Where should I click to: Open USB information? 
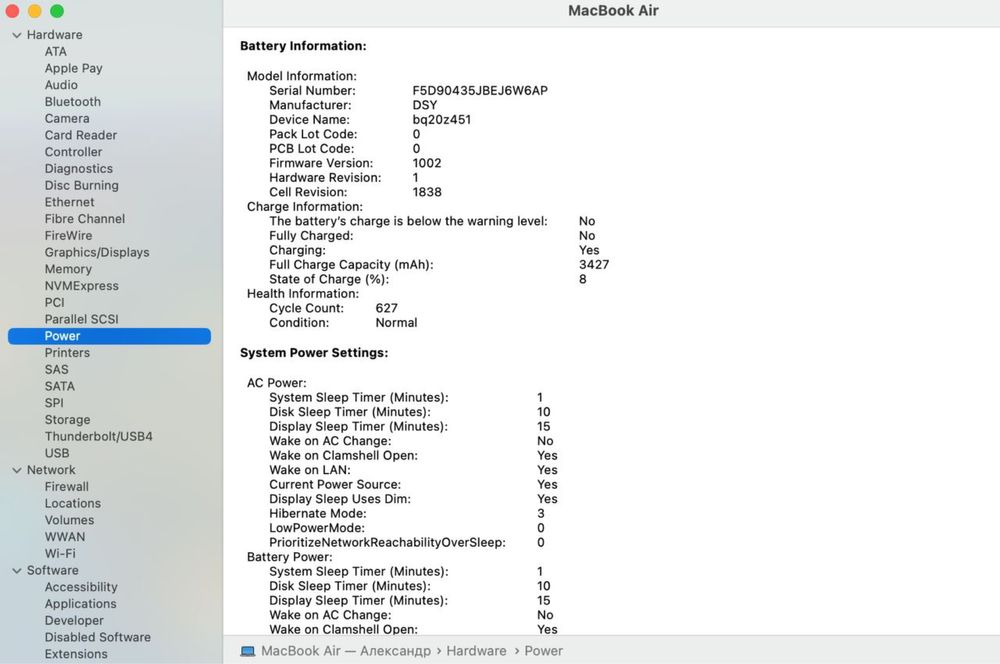point(57,453)
